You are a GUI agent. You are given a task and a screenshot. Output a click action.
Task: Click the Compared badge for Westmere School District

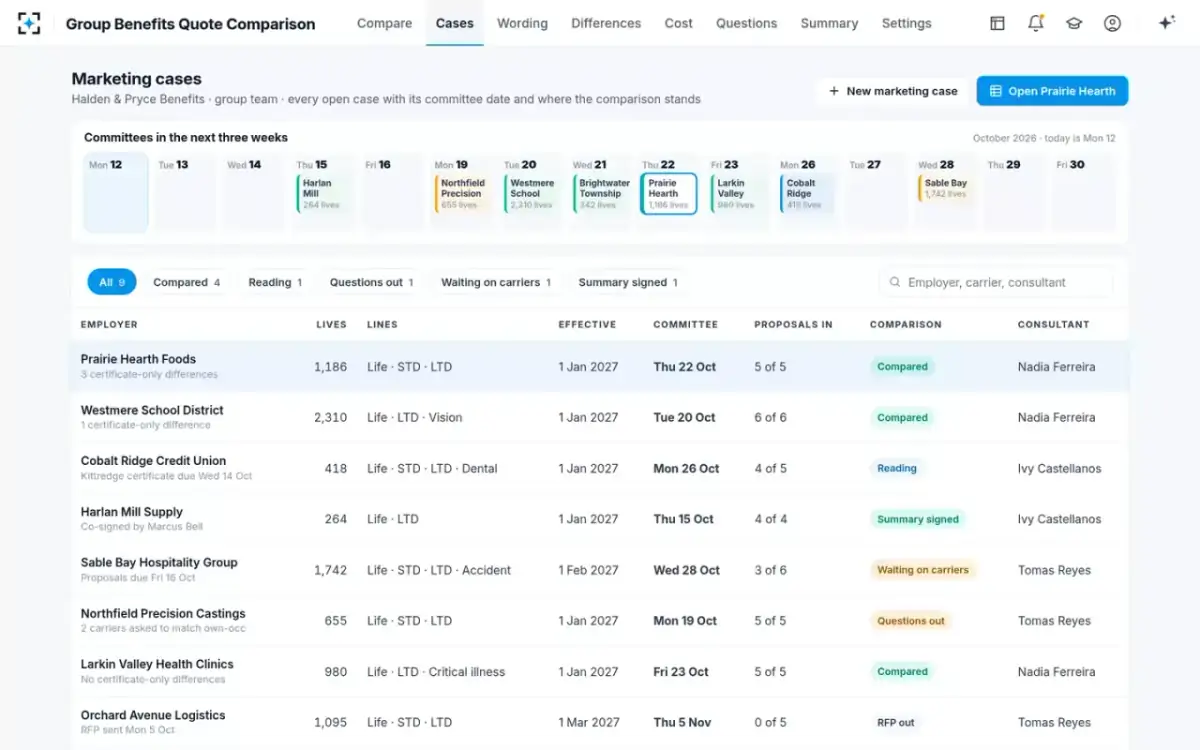[x=903, y=417]
